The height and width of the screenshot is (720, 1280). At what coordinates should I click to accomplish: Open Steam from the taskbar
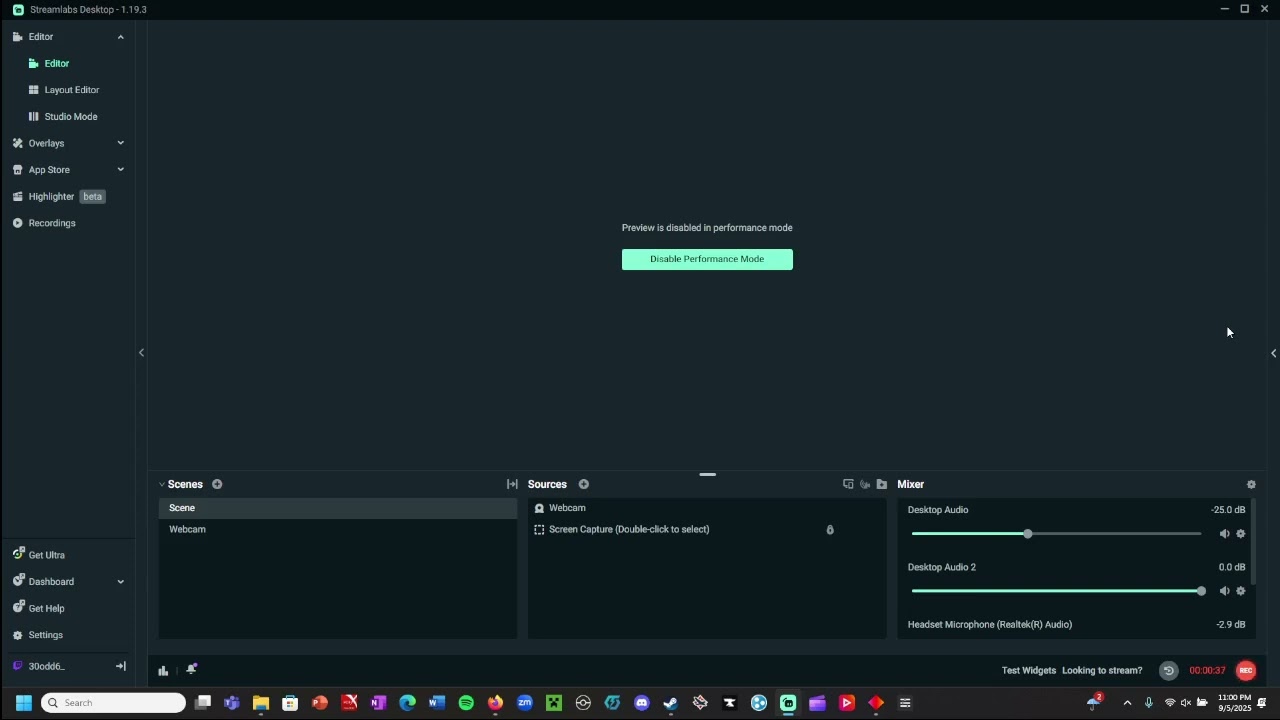coord(671,703)
